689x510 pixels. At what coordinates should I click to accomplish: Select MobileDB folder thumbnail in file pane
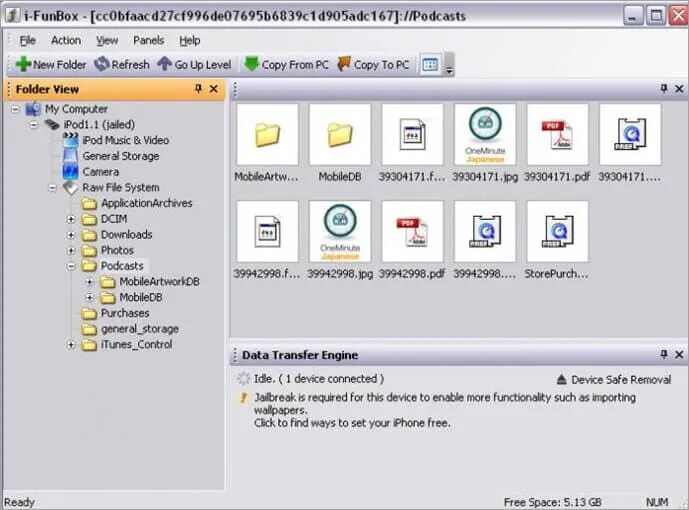340,135
